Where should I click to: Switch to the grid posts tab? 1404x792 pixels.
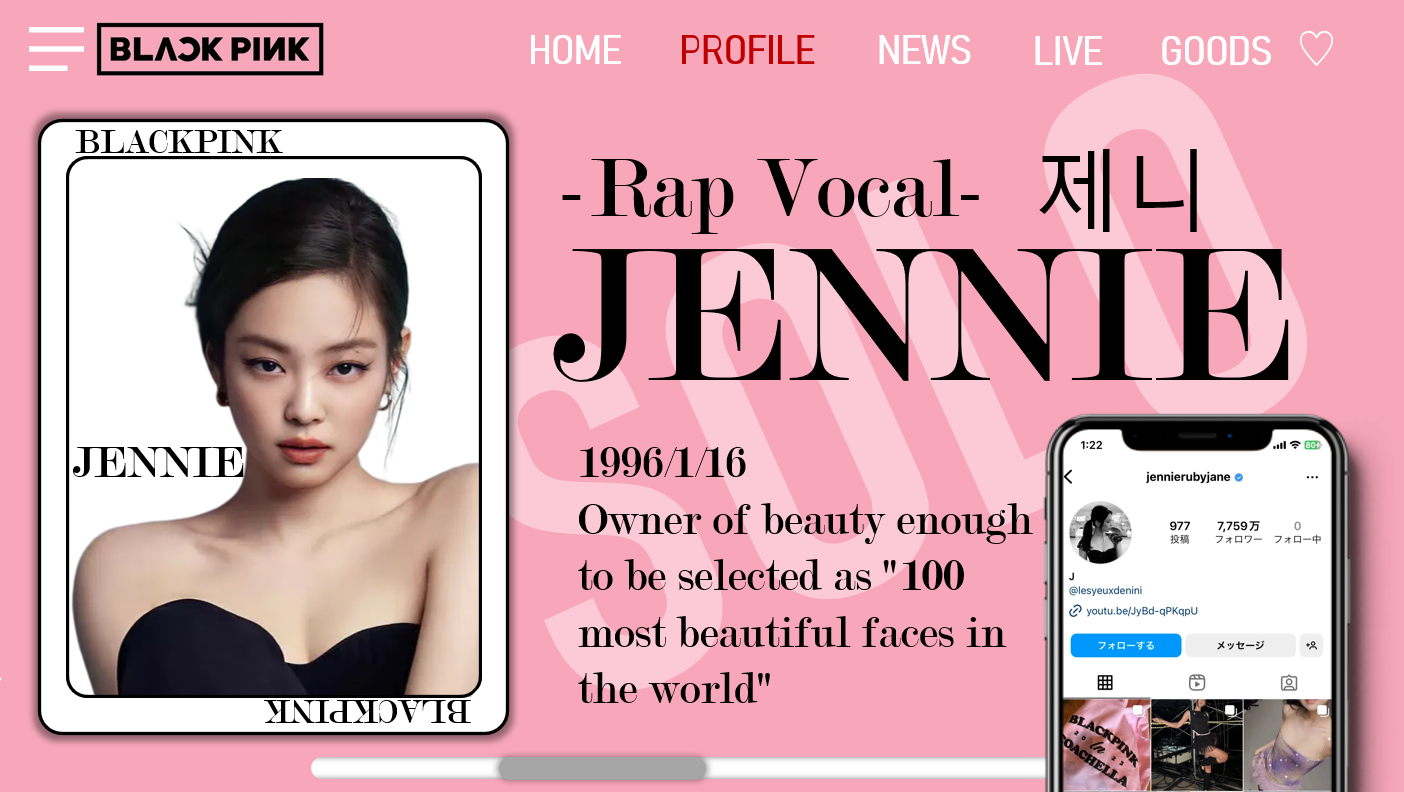(x=1105, y=683)
